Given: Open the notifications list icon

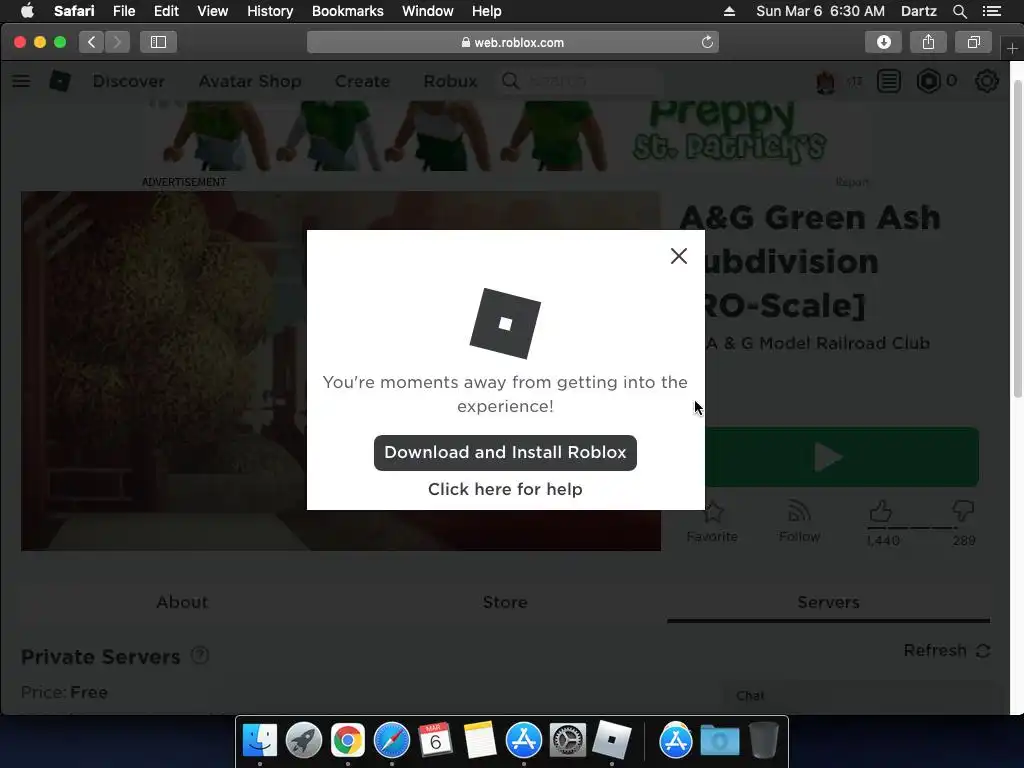Looking at the screenshot, I should [889, 81].
